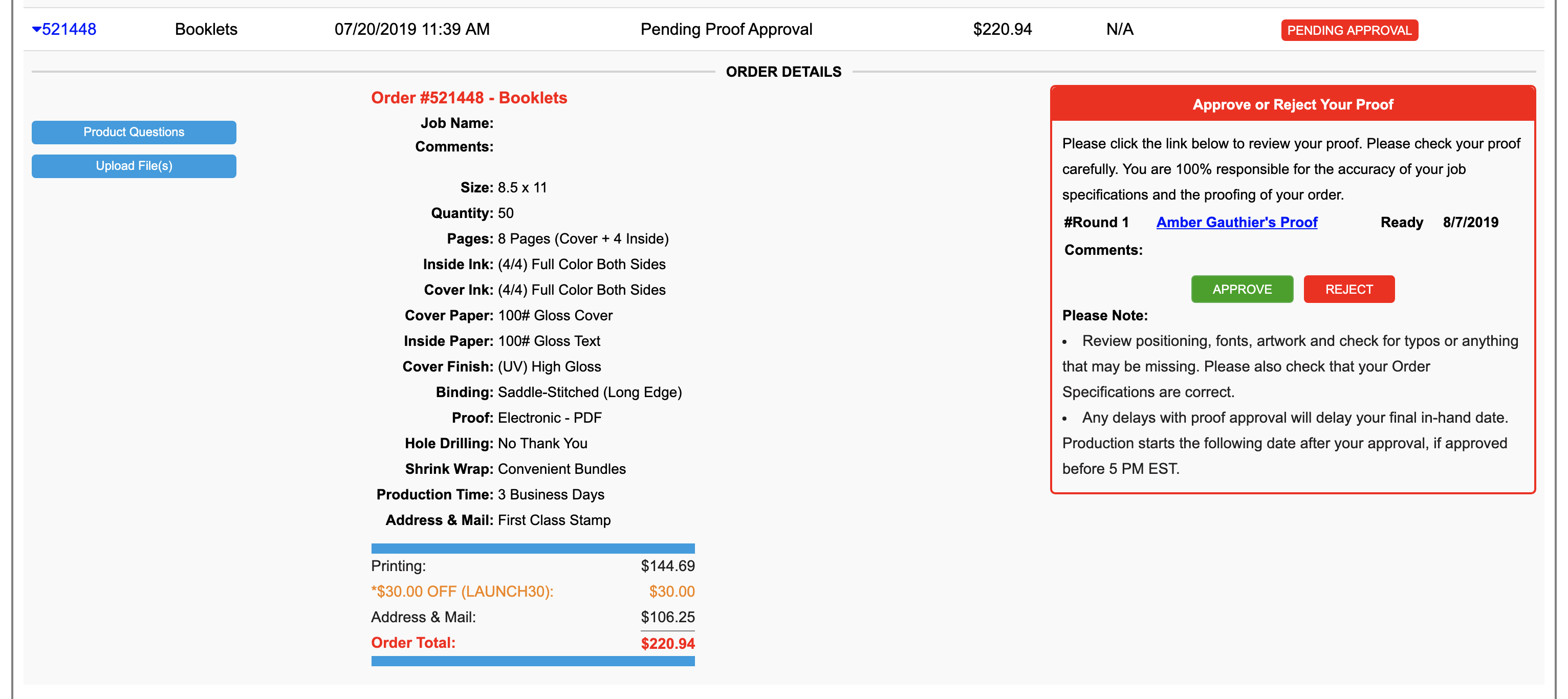Click the Order Total amount $220.94
The height and width of the screenshot is (699, 1568).
[x=667, y=644]
